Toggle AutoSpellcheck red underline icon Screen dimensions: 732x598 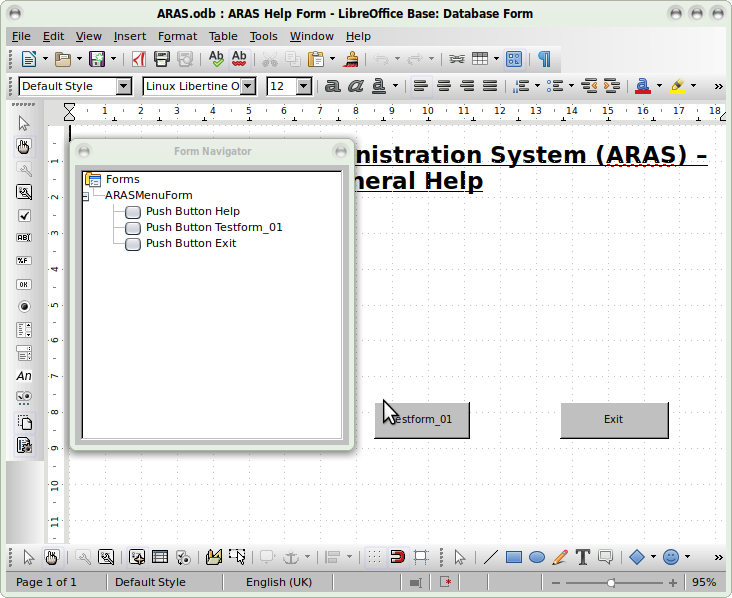pyautogui.click(x=239, y=59)
